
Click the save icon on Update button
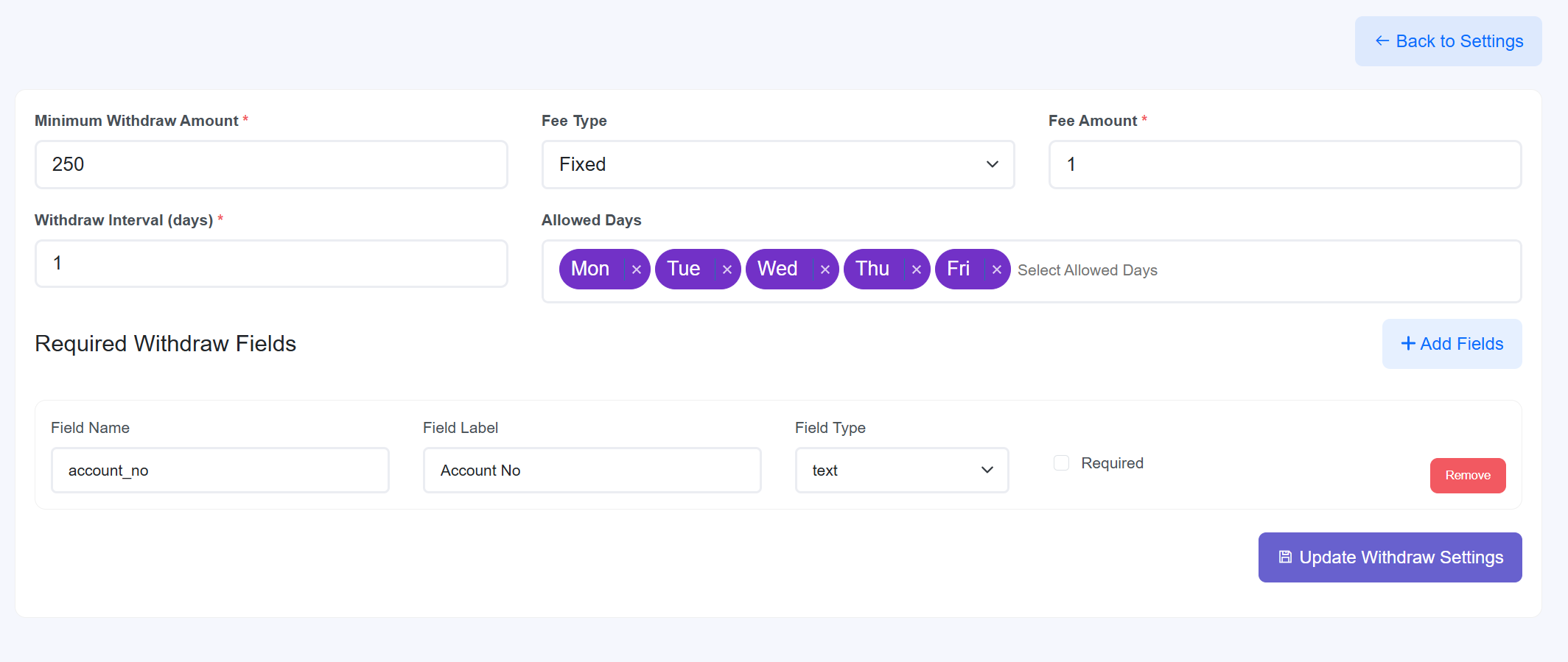1285,557
